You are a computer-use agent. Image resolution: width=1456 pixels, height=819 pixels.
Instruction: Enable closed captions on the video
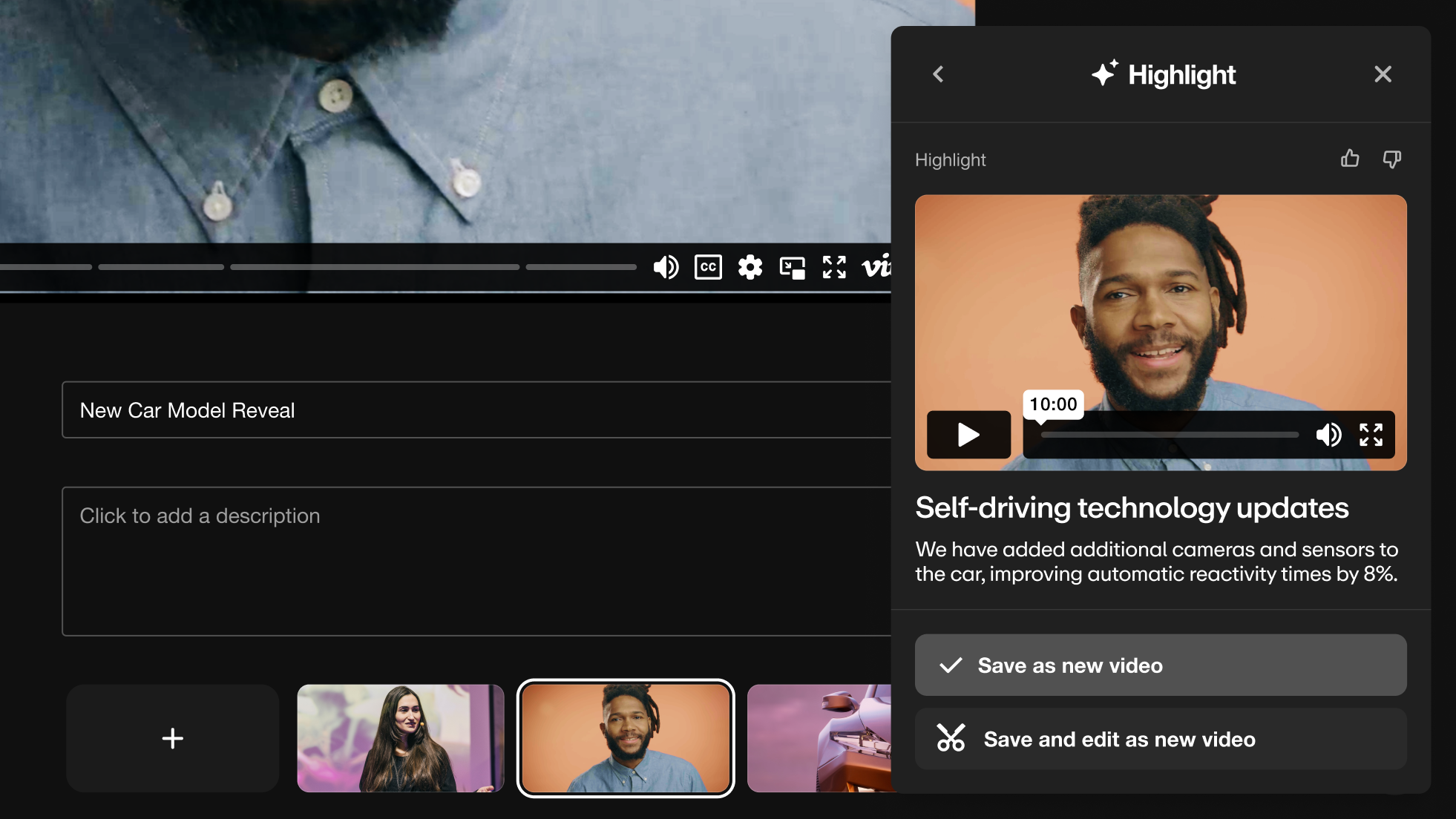click(707, 268)
